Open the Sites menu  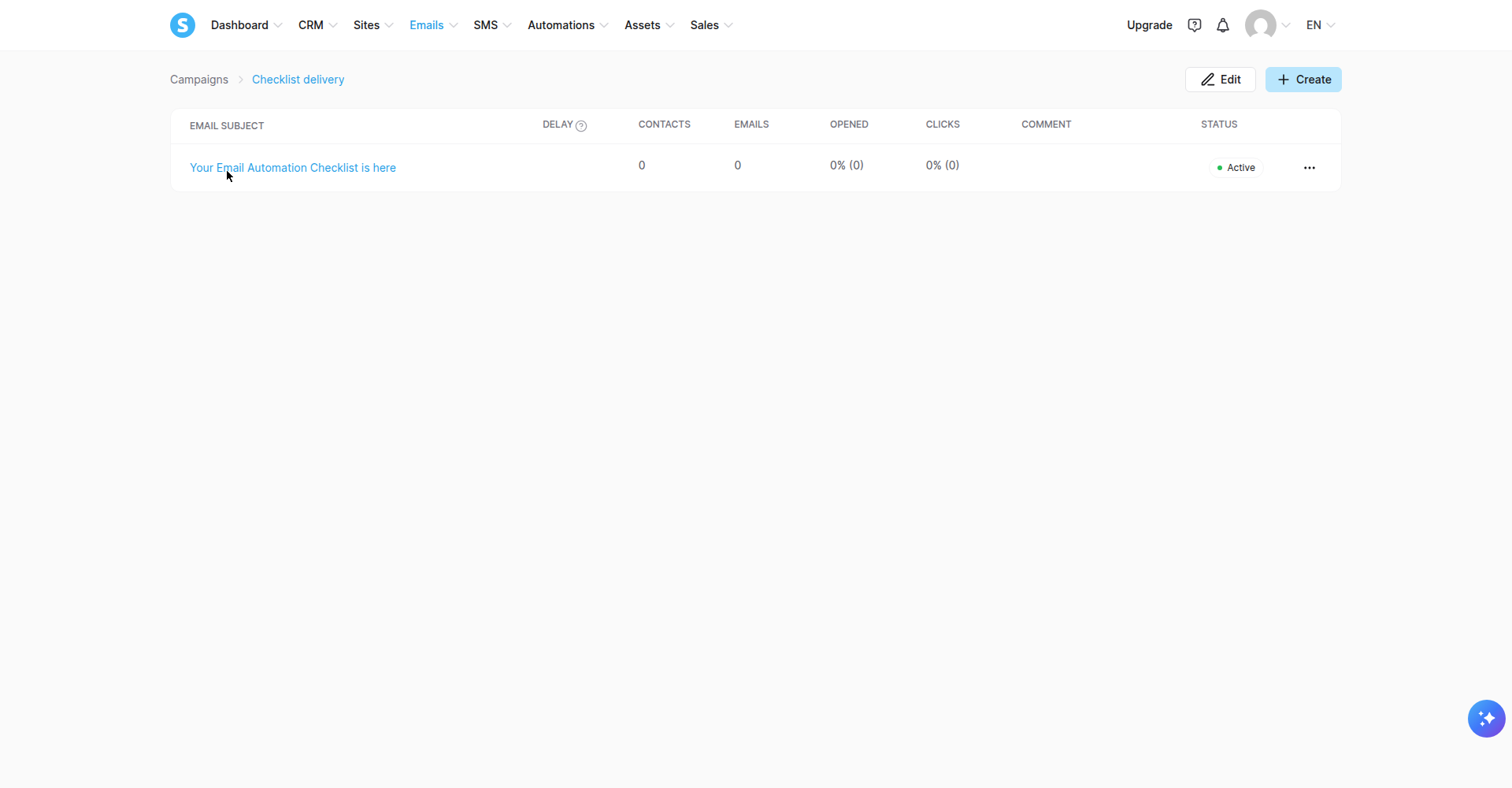(373, 25)
